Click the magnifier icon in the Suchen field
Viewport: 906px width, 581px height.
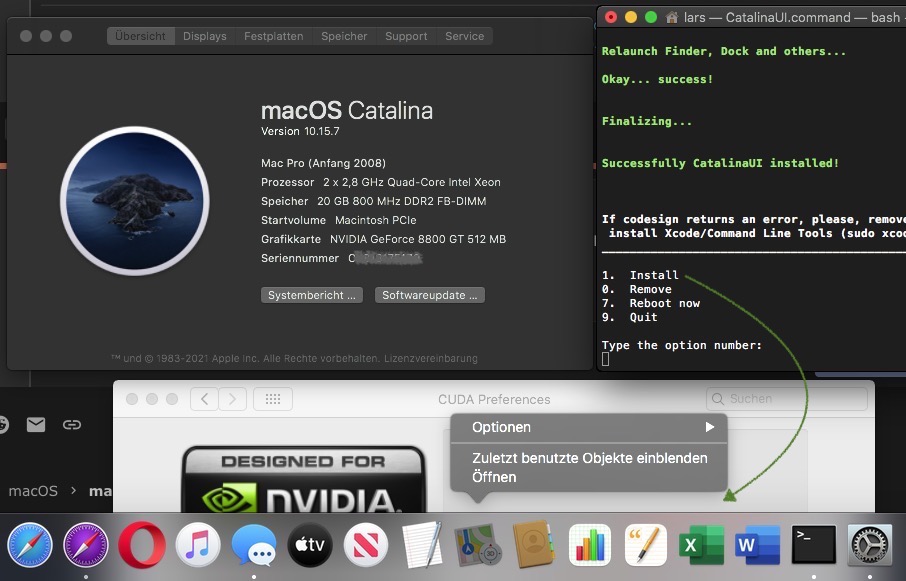718,399
